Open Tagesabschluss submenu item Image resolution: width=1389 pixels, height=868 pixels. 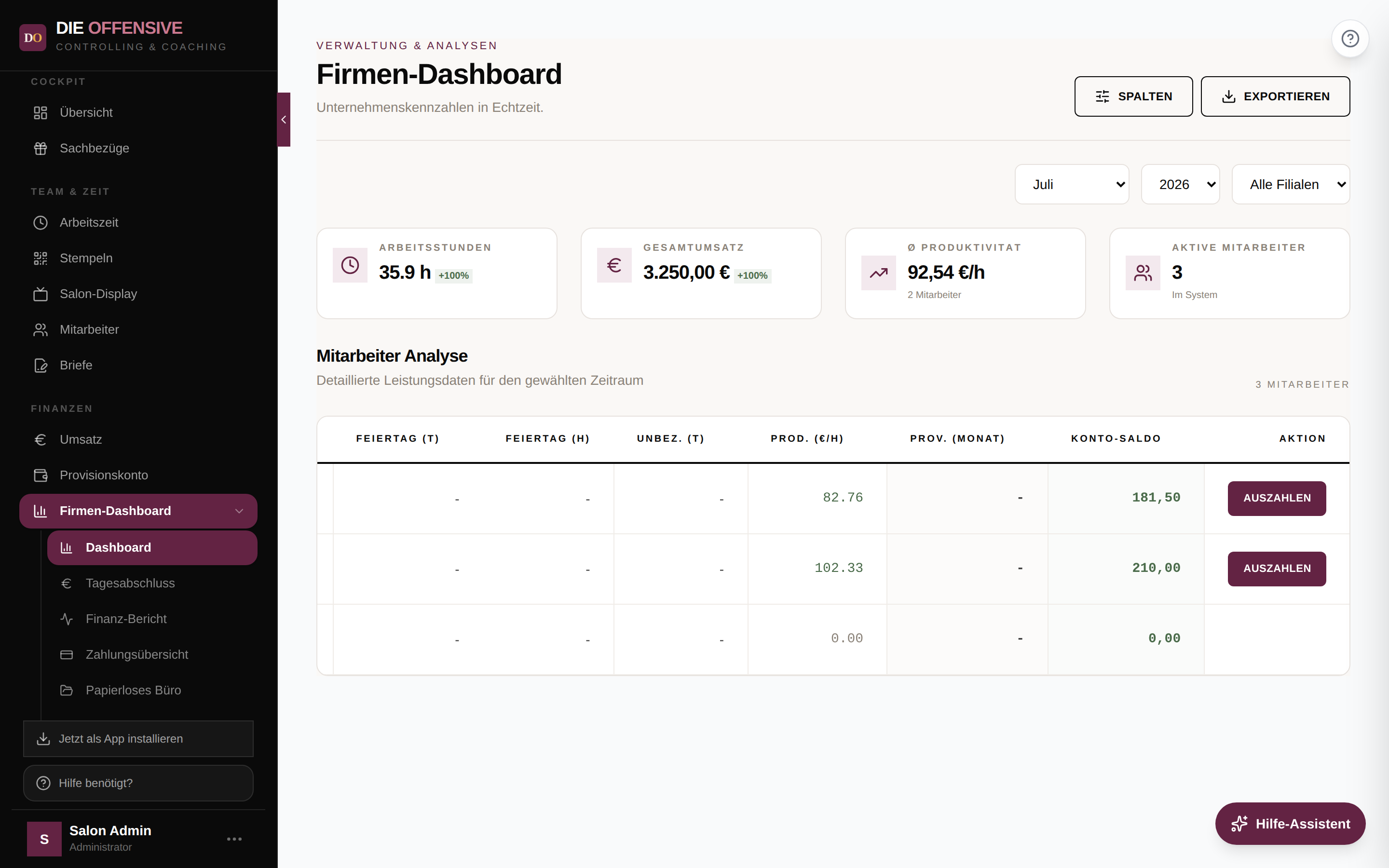(x=152, y=583)
